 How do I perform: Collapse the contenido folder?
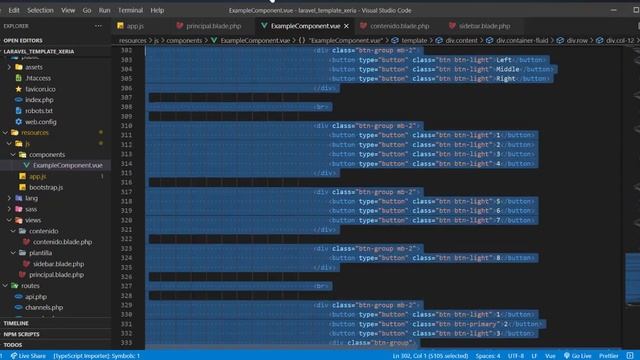(x=43, y=231)
